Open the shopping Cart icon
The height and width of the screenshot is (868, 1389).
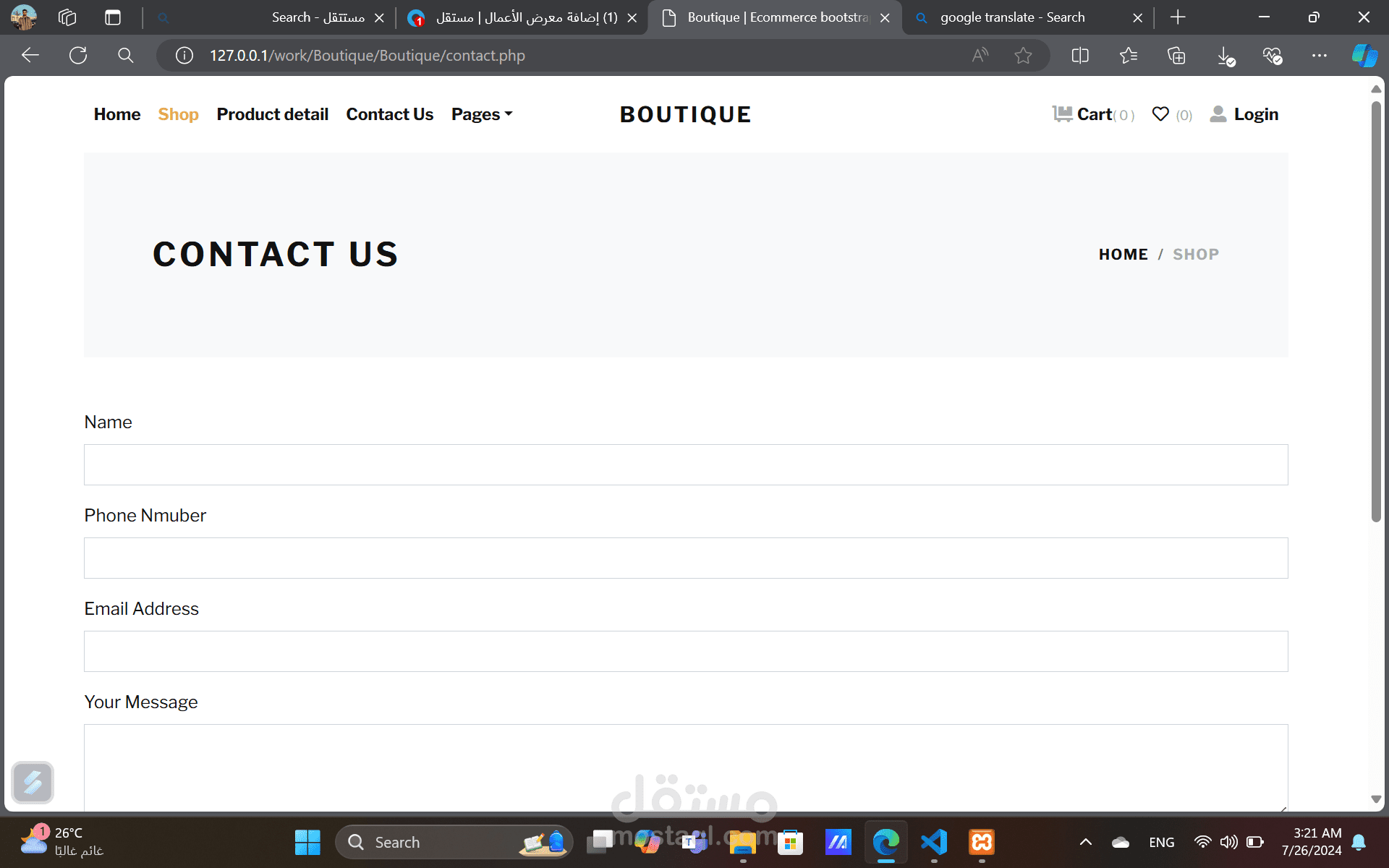[x=1062, y=114]
